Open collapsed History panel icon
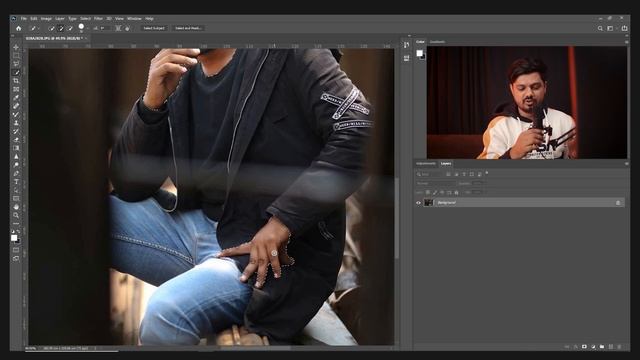Viewport: 640px width, 360px height. click(407, 45)
